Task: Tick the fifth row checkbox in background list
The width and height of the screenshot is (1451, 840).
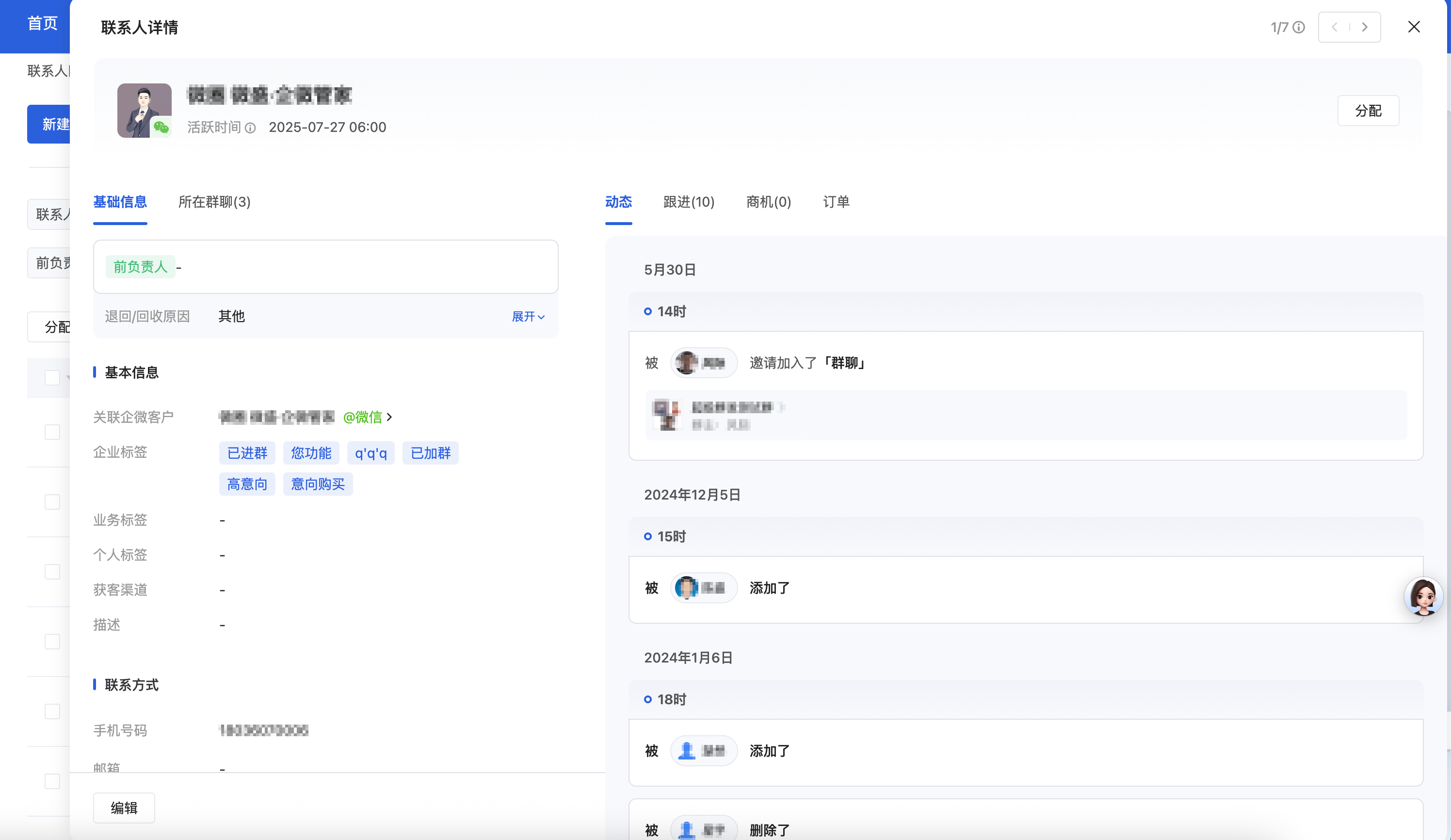Action: [52, 711]
